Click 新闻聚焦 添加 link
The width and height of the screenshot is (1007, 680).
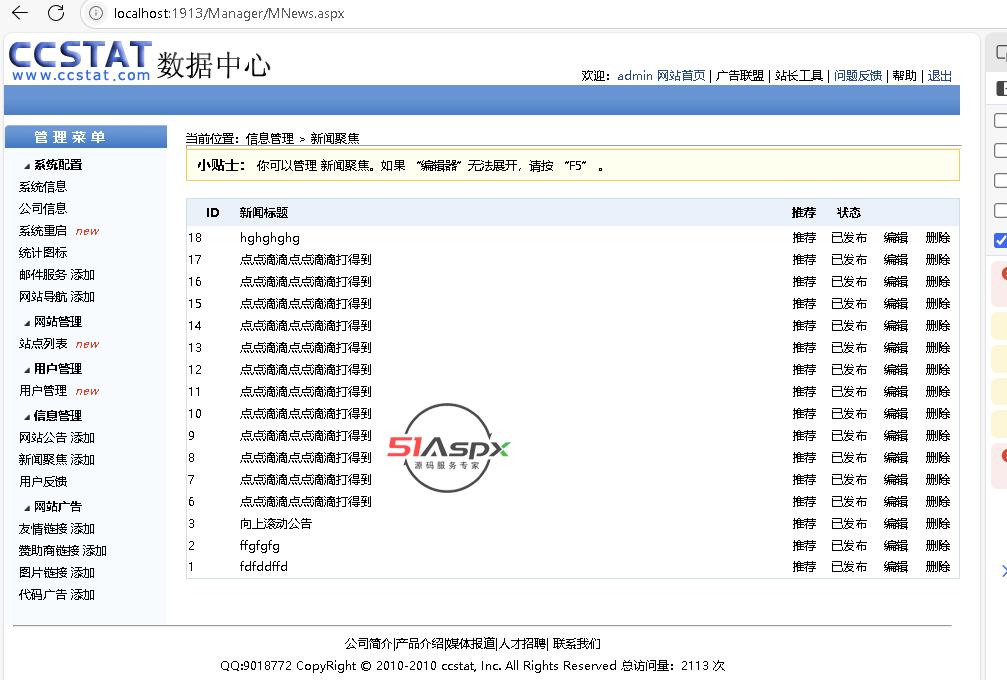click(x=57, y=460)
